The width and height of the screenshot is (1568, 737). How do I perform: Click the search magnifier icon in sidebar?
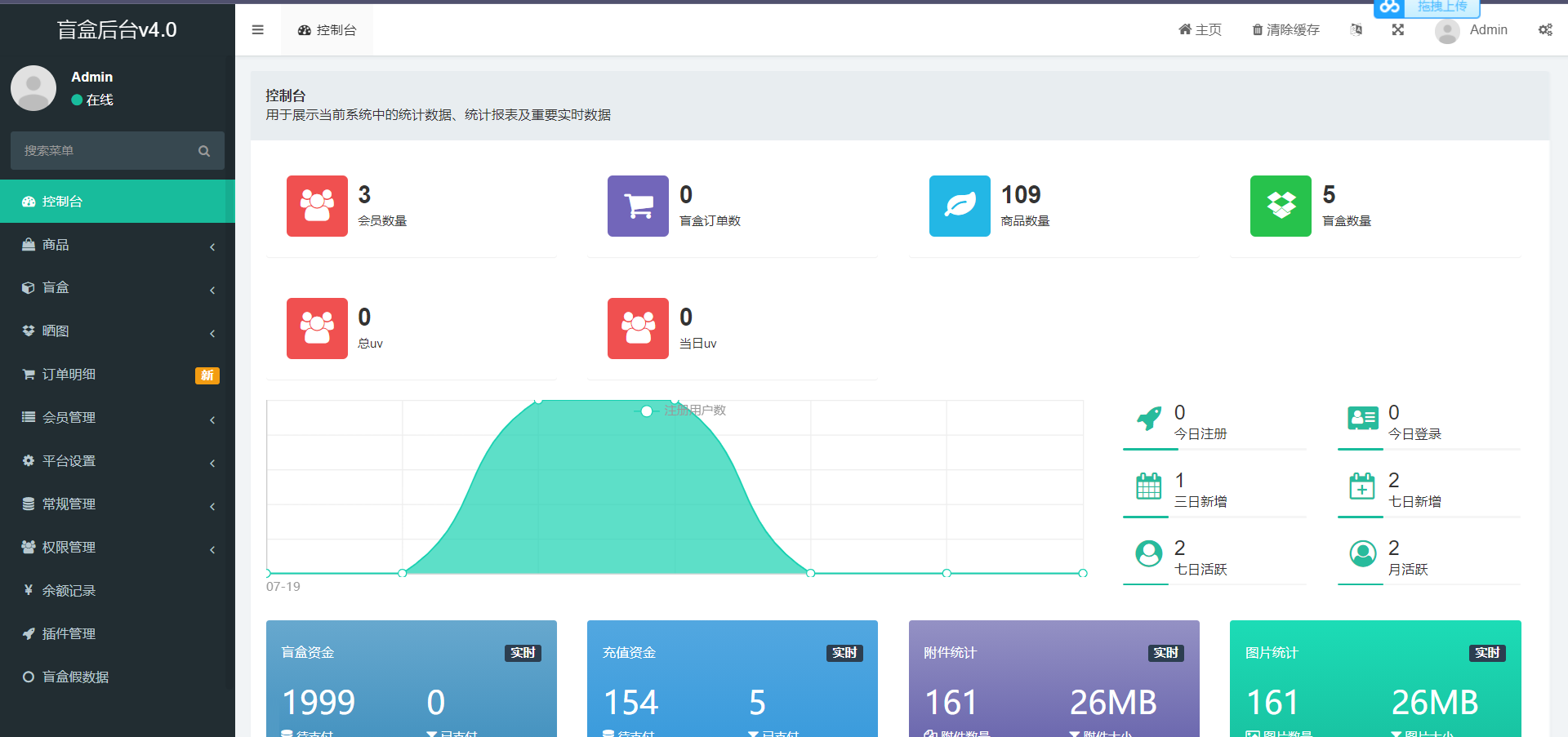click(x=204, y=151)
